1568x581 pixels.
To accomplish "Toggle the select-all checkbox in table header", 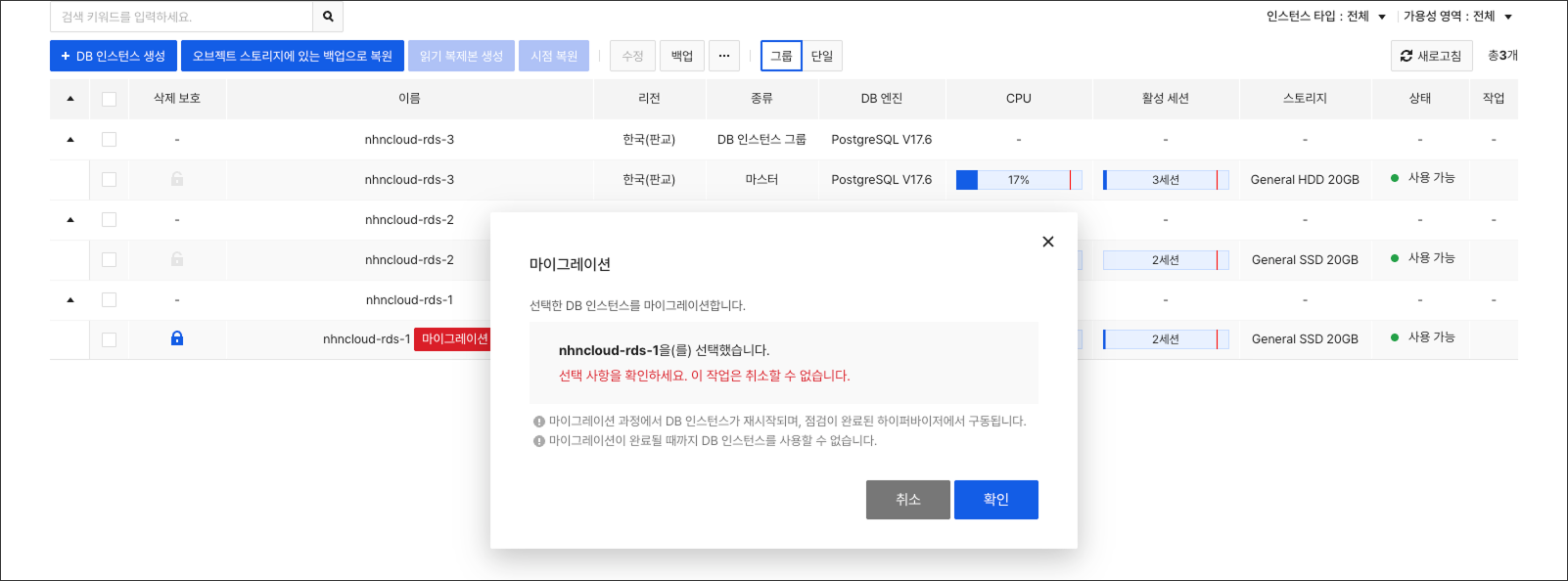I will tap(109, 99).
